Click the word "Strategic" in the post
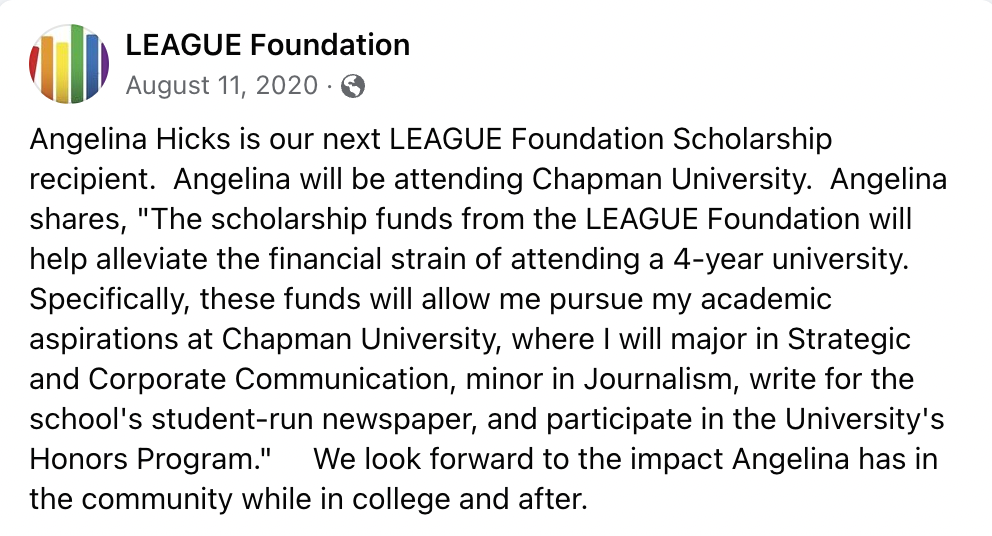Image resolution: width=992 pixels, height=536 pixels. tap(850, 338)
